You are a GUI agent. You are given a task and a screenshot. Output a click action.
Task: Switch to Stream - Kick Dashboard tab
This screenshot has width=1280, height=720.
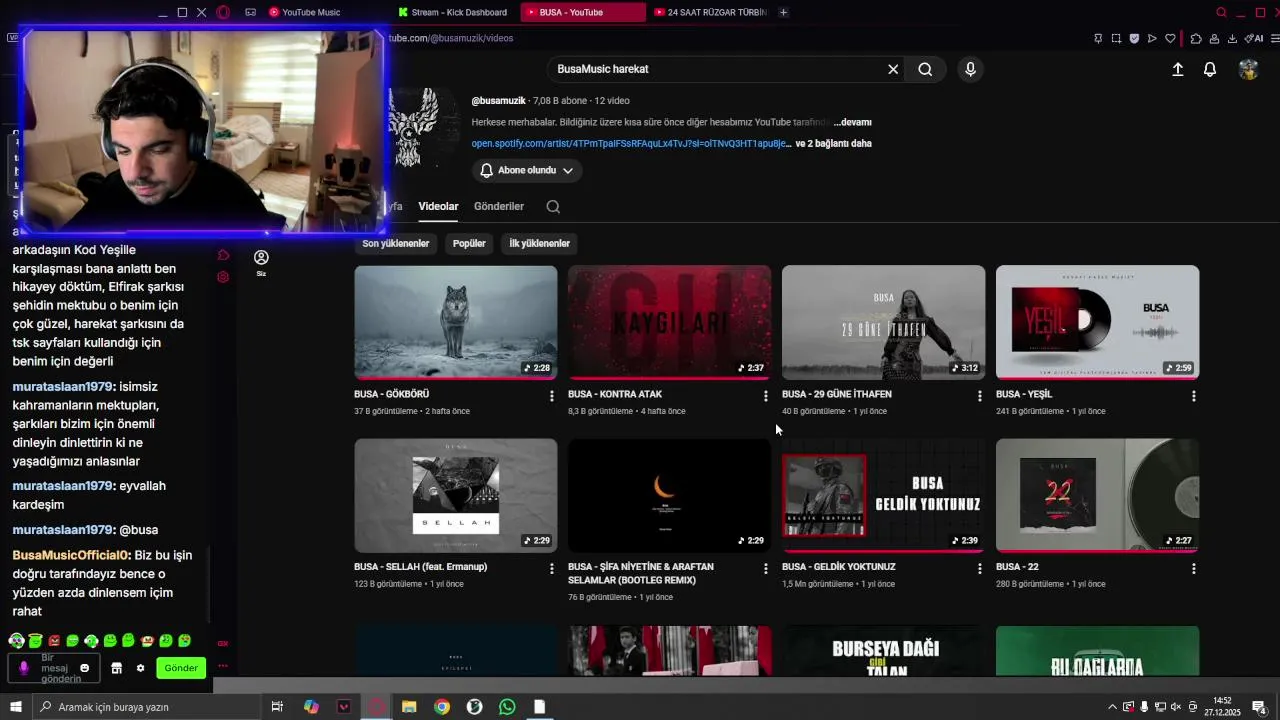[455, 12]
